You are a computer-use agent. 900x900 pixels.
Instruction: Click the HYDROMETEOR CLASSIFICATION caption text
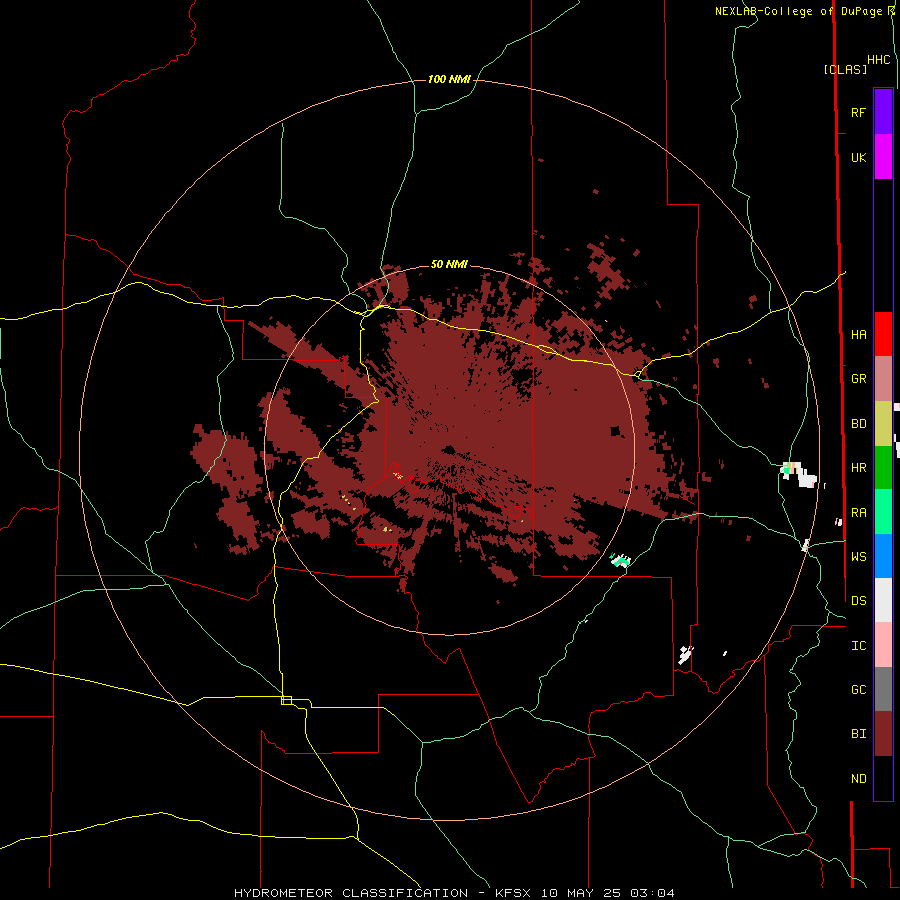[x=351, y=893]
